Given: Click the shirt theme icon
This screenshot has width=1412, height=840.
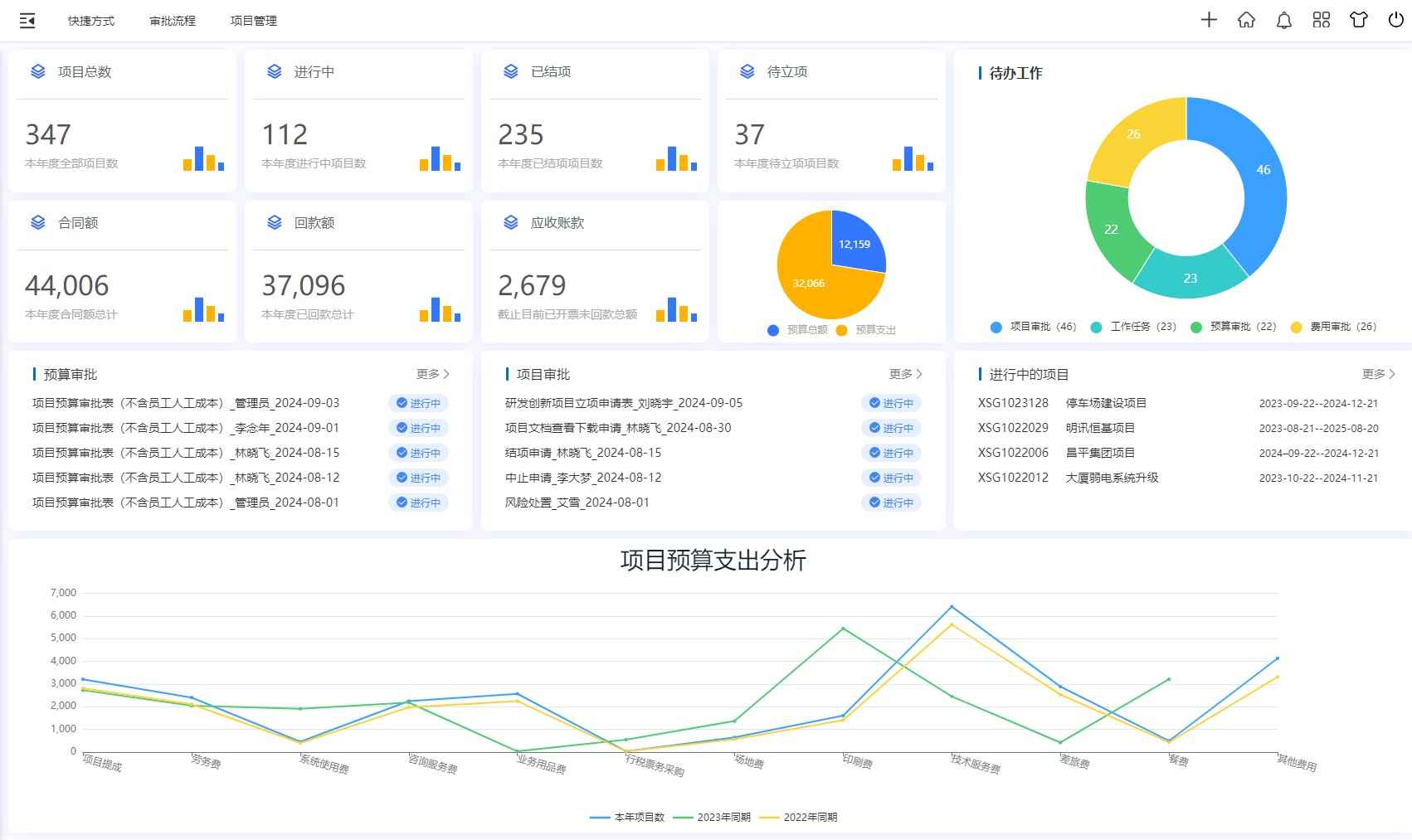Looking at the screenshot, I should click(x=1359, y=20).
